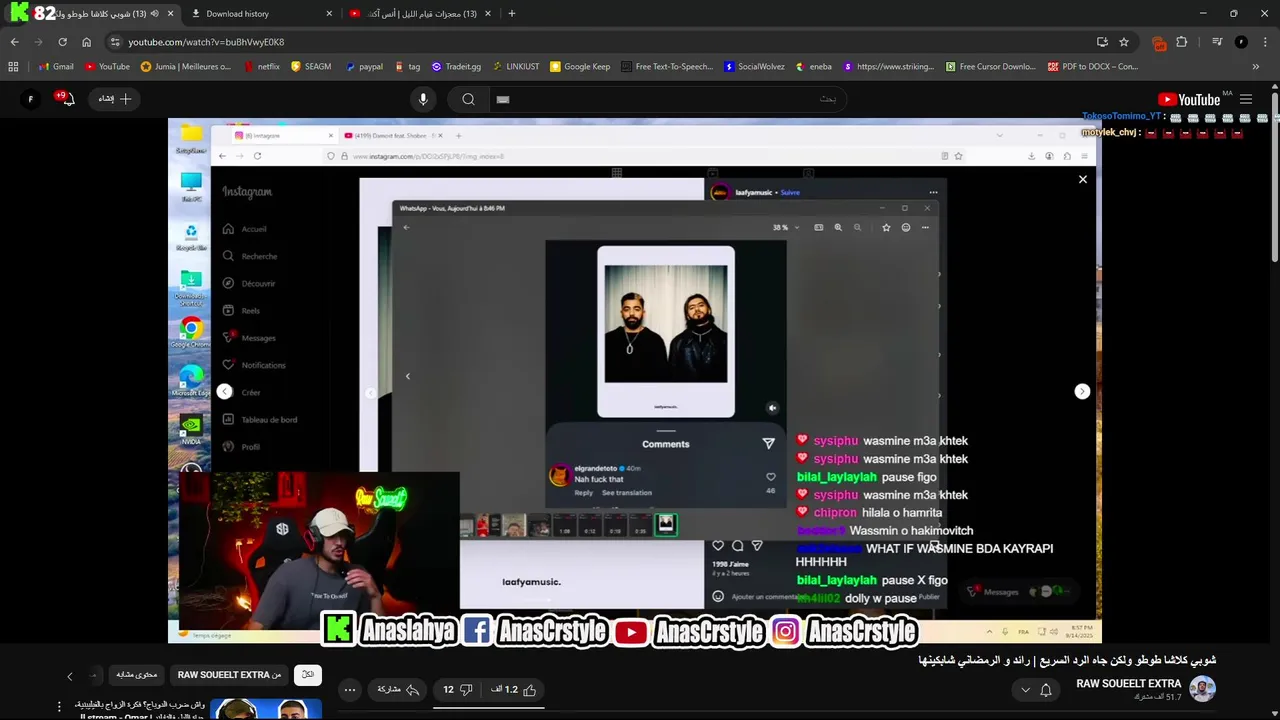
Task: Star the image in WhatsApp media viewer
Action: (886, 227)
